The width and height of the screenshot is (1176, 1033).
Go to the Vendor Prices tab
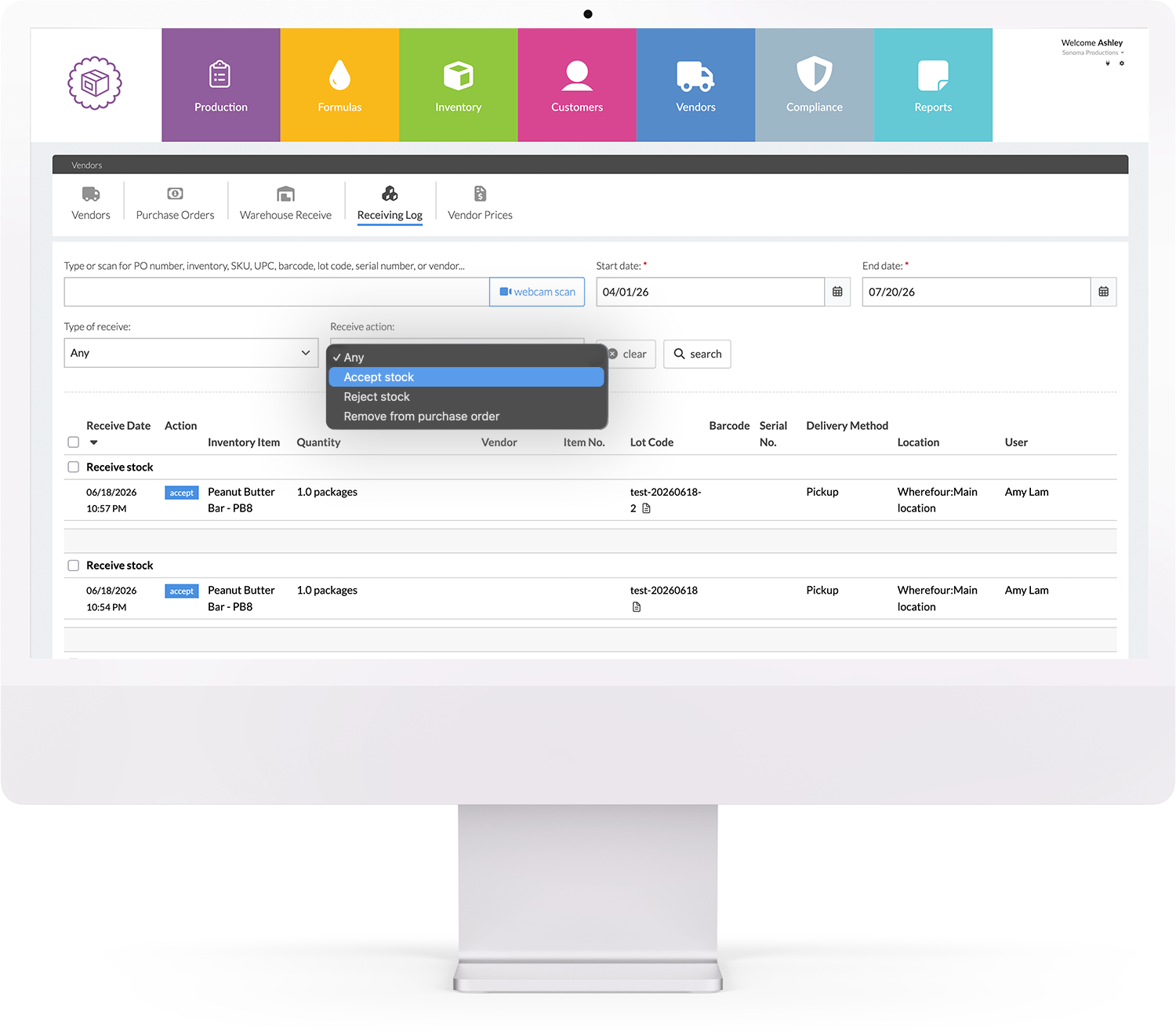(x=480, y=204)
